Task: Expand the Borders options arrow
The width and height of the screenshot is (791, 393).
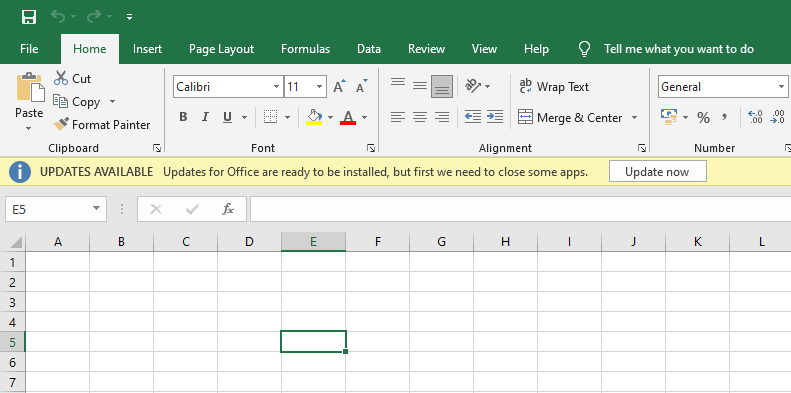Action: 288,118
